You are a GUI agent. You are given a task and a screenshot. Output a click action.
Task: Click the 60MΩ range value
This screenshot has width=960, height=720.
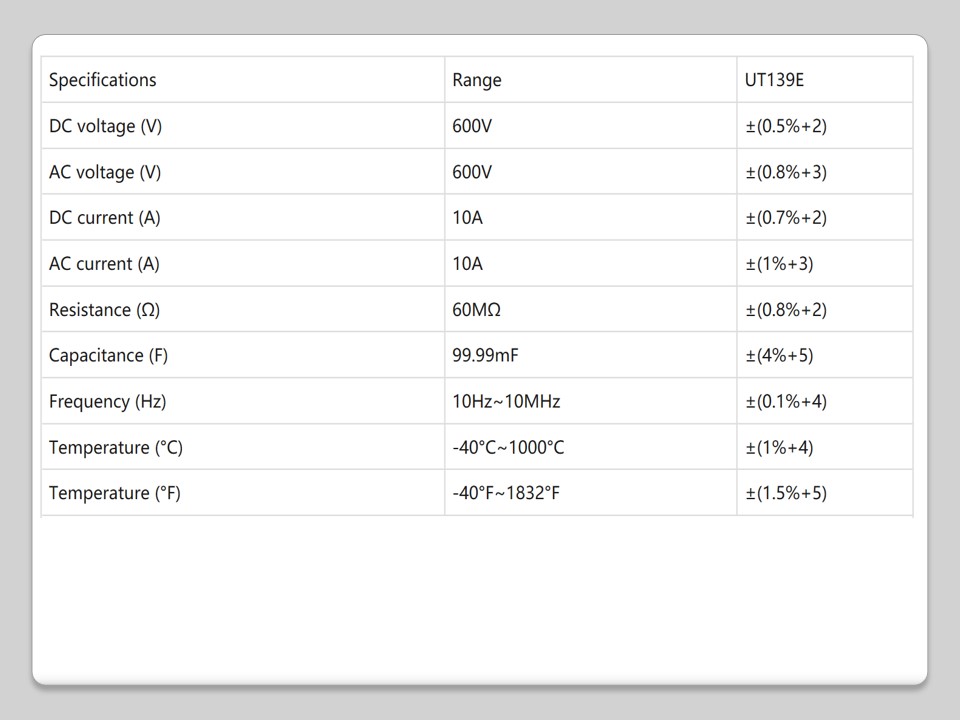coord(476,310)
